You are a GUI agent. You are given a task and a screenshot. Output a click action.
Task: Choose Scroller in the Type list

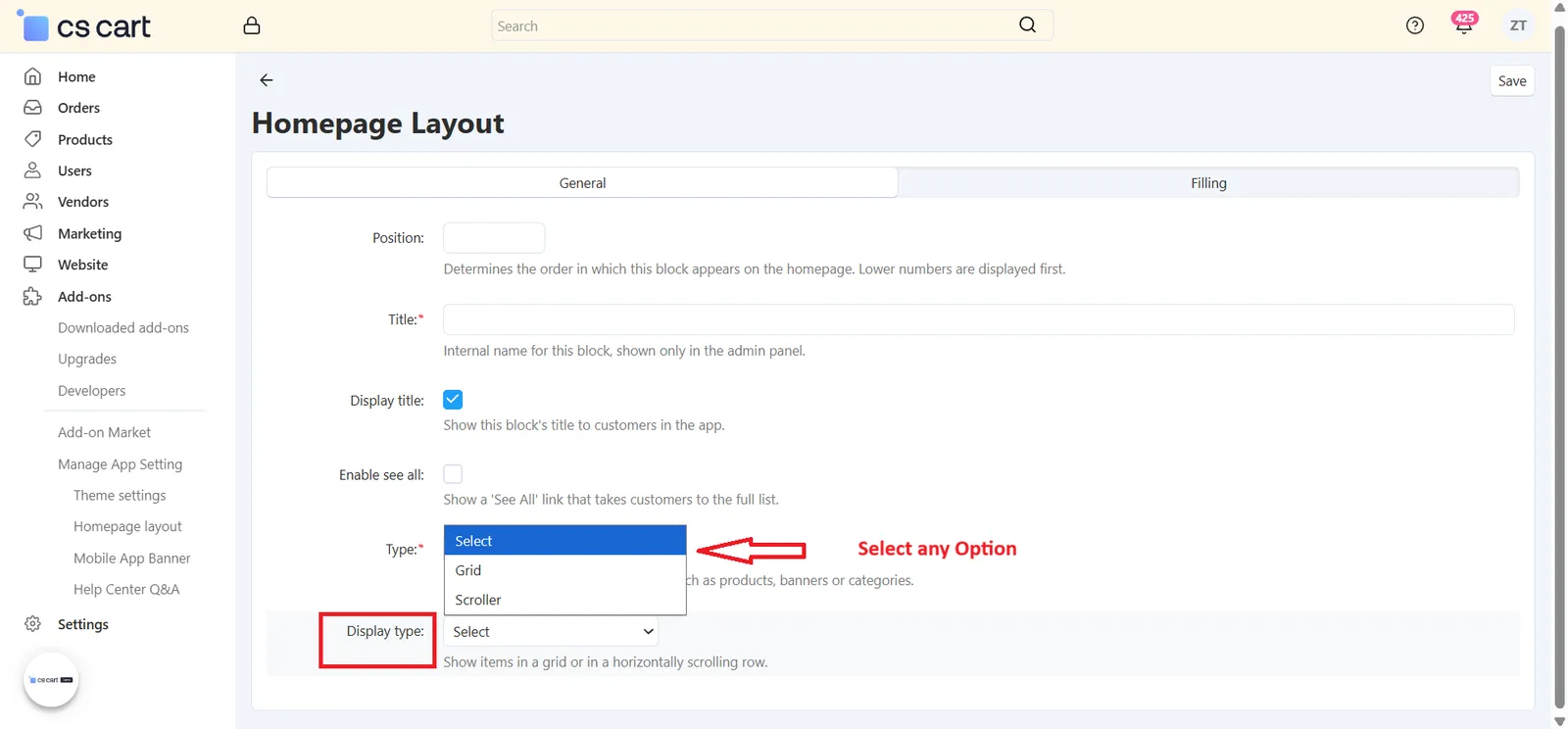point(564,600)
